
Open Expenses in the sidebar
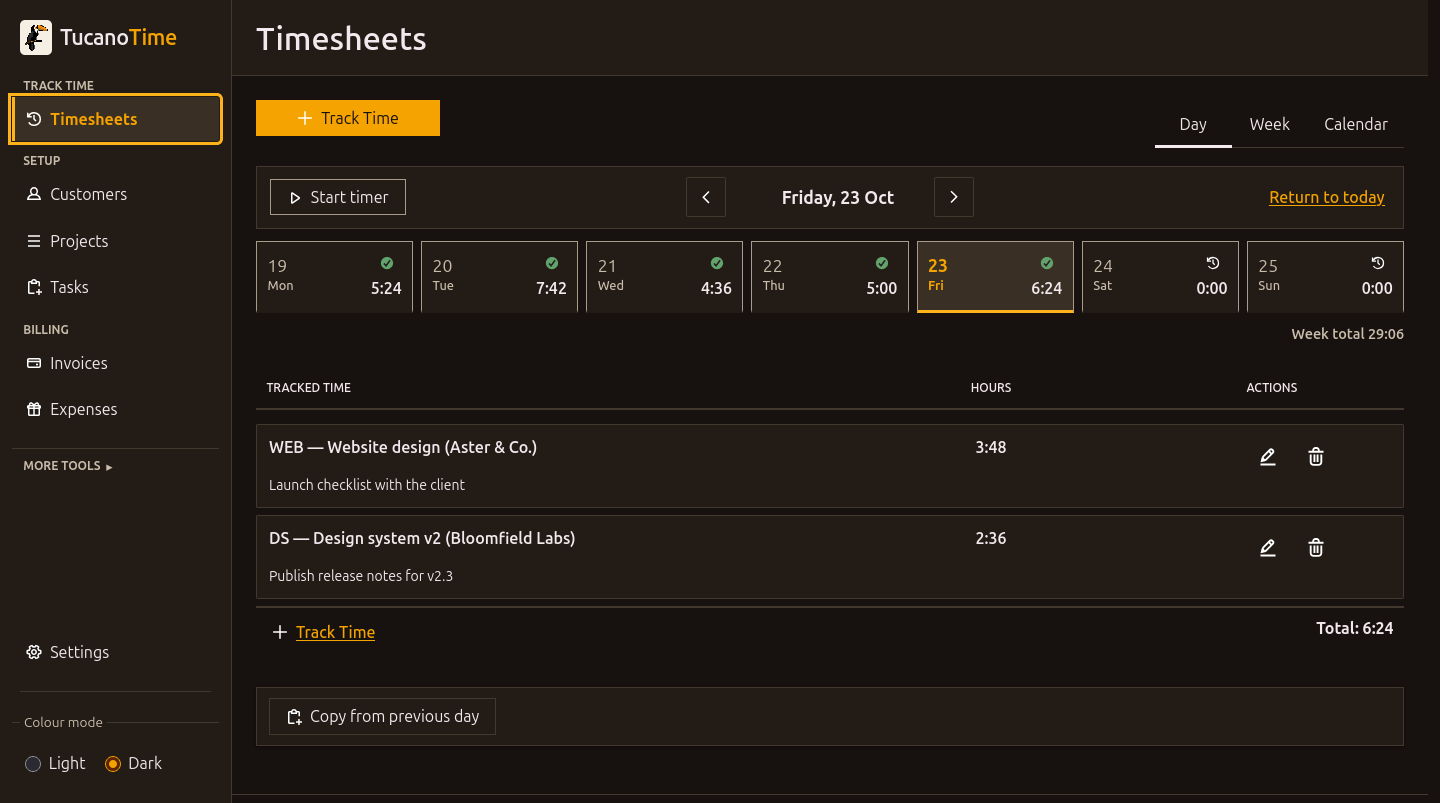tap(116, 409)
